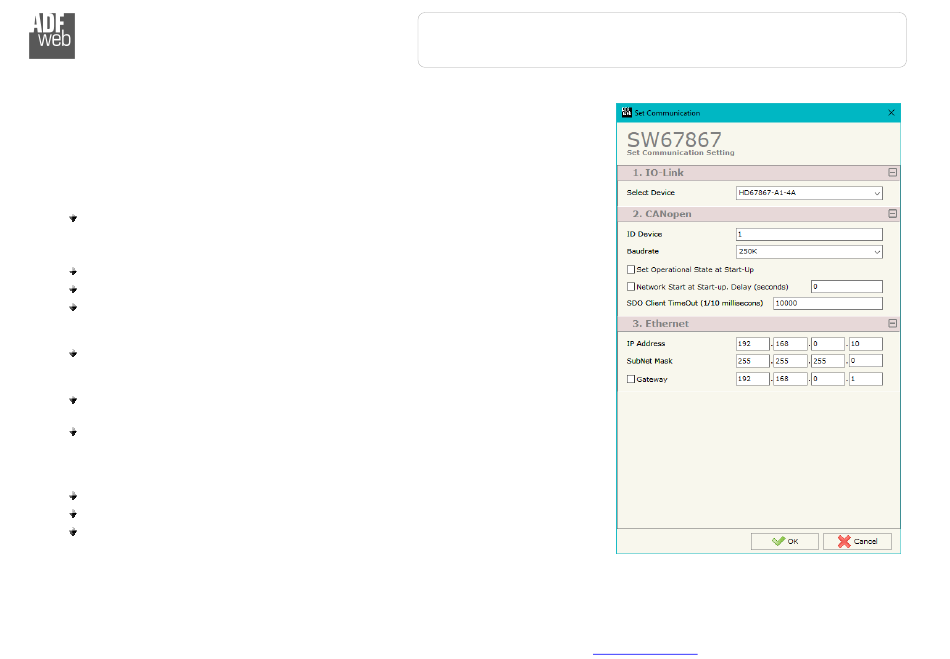Collapse the 3. Ethernet section
The image size is (950, 659).
click(x=892, y=323)
